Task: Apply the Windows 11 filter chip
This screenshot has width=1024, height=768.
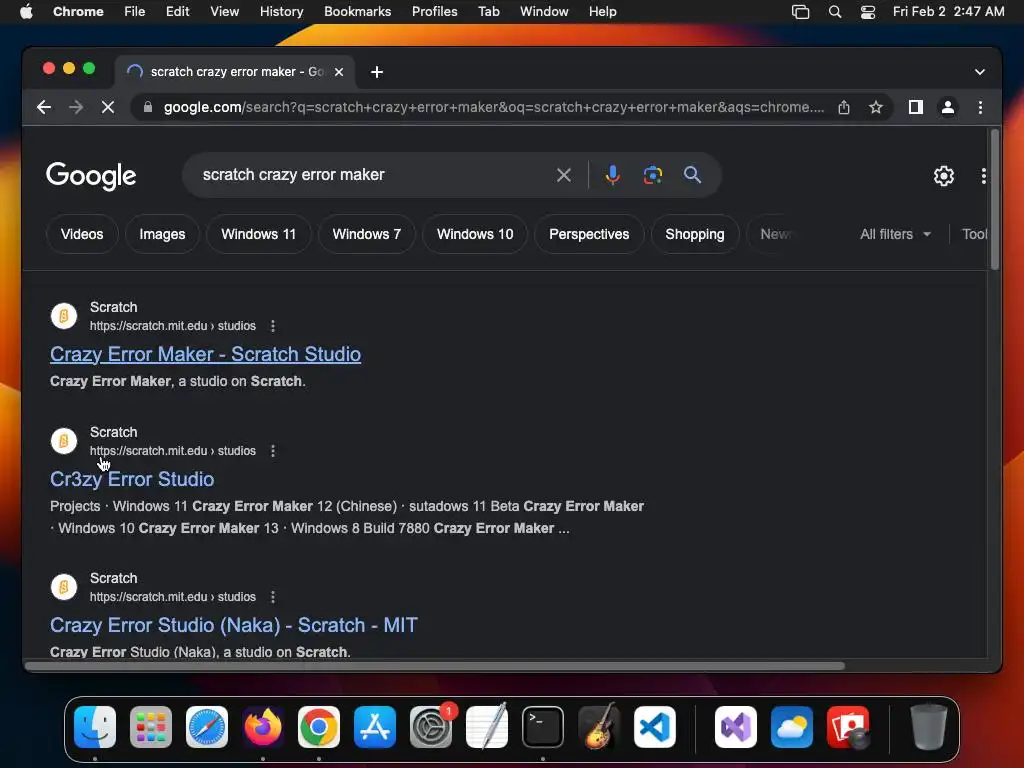Action: point(259,234)
